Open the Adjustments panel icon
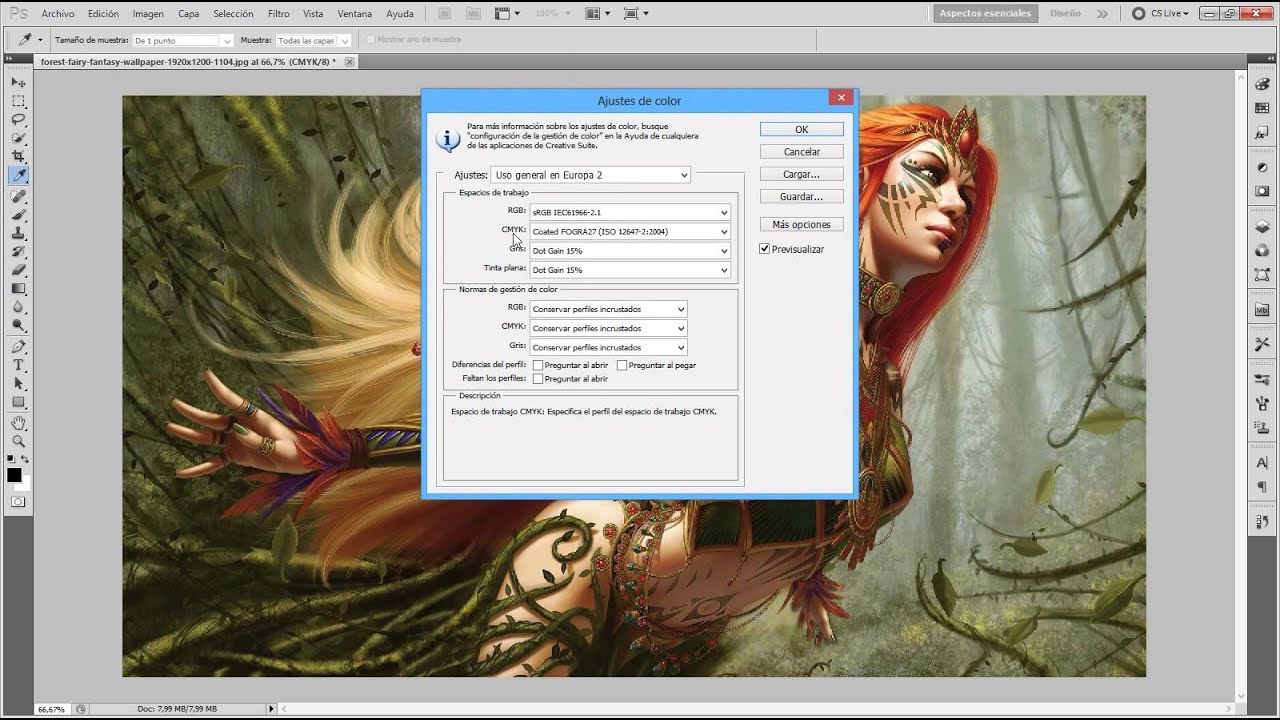The image size is (1280, 720). [1262, 167]
